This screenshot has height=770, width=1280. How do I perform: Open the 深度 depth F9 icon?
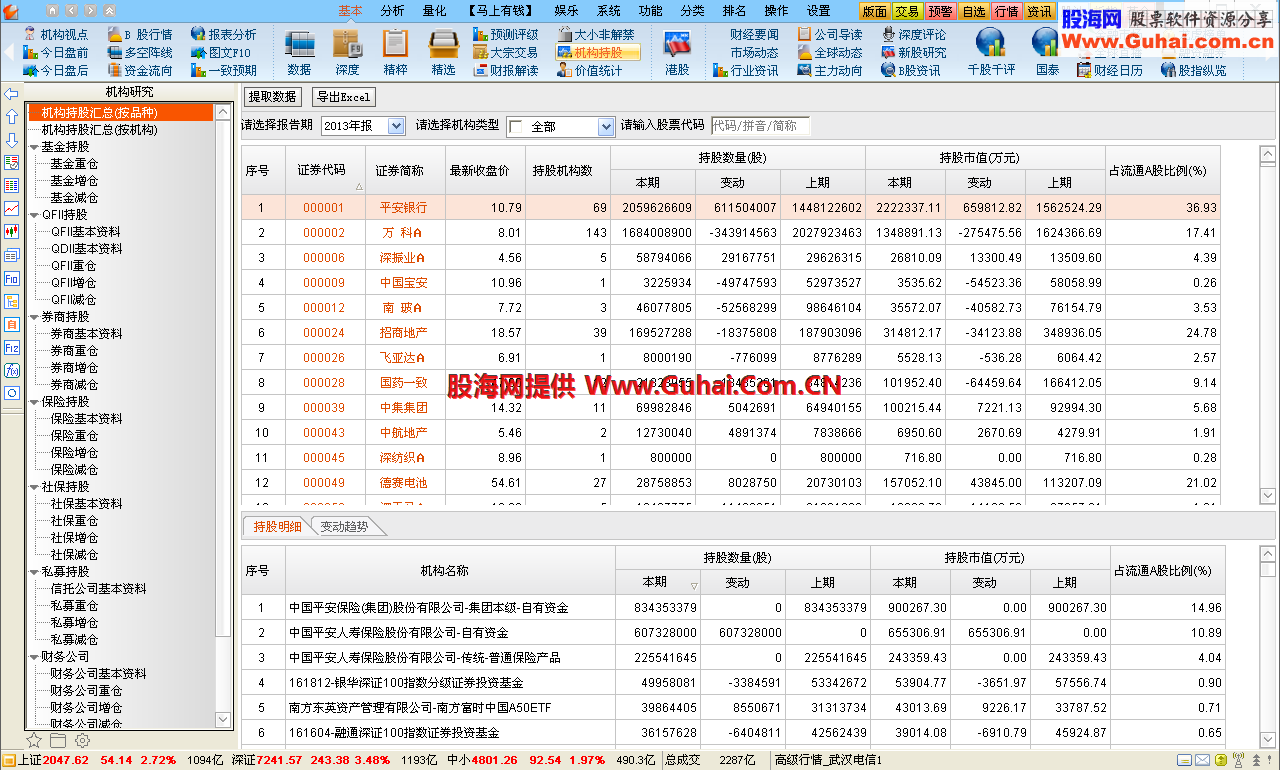[347, 52]
